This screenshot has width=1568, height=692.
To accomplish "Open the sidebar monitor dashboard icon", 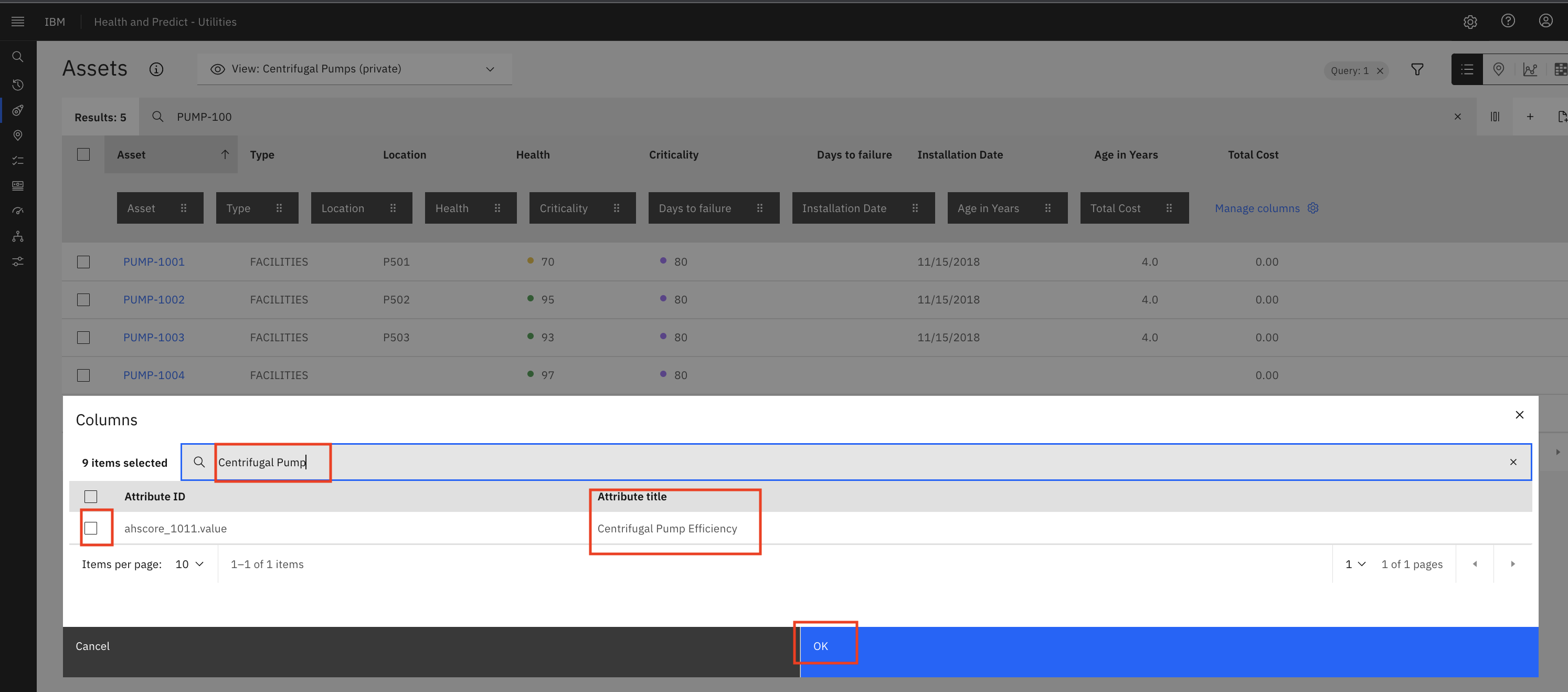I will tap(18, 186).
